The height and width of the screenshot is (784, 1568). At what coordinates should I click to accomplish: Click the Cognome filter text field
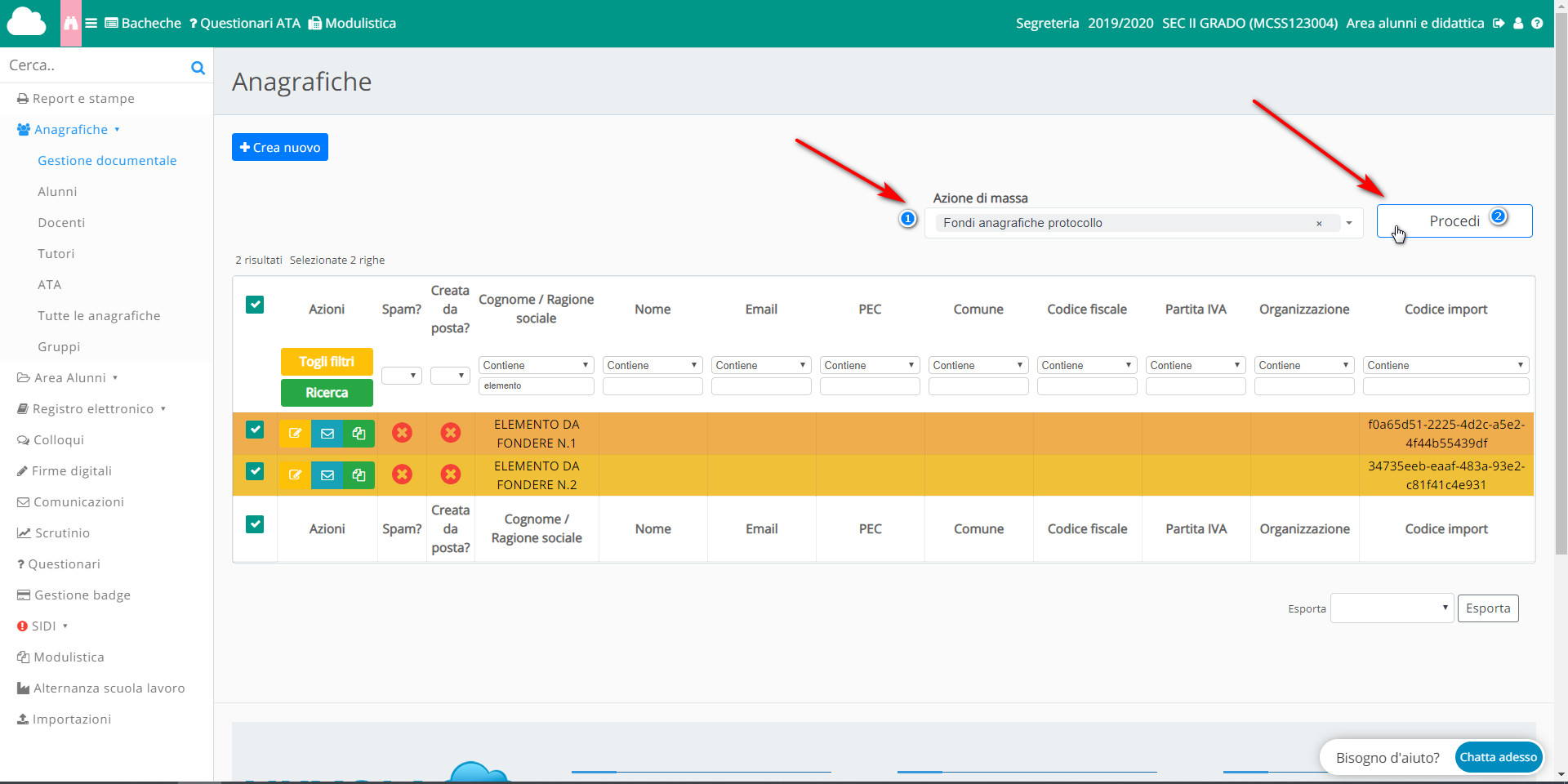click(x=536, y=386)
